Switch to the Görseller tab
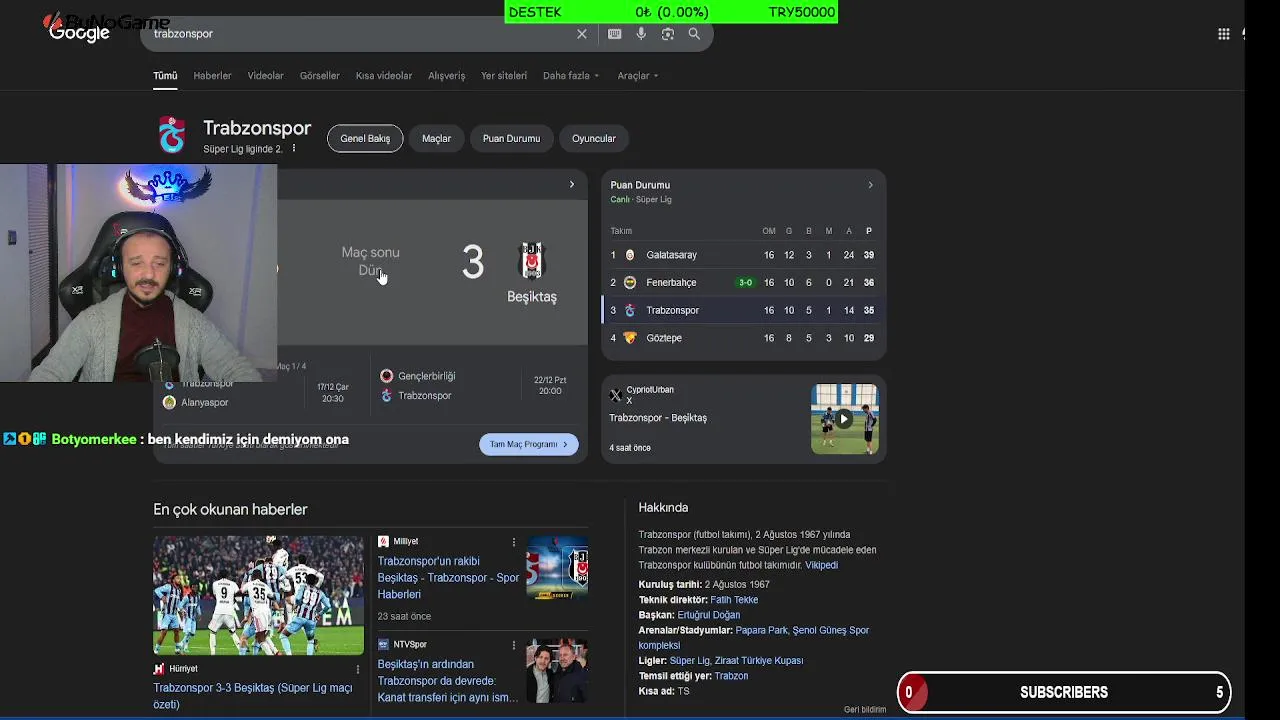This screenshot has width=1280, height=720. pyautogui.click(x=320, y=76)
